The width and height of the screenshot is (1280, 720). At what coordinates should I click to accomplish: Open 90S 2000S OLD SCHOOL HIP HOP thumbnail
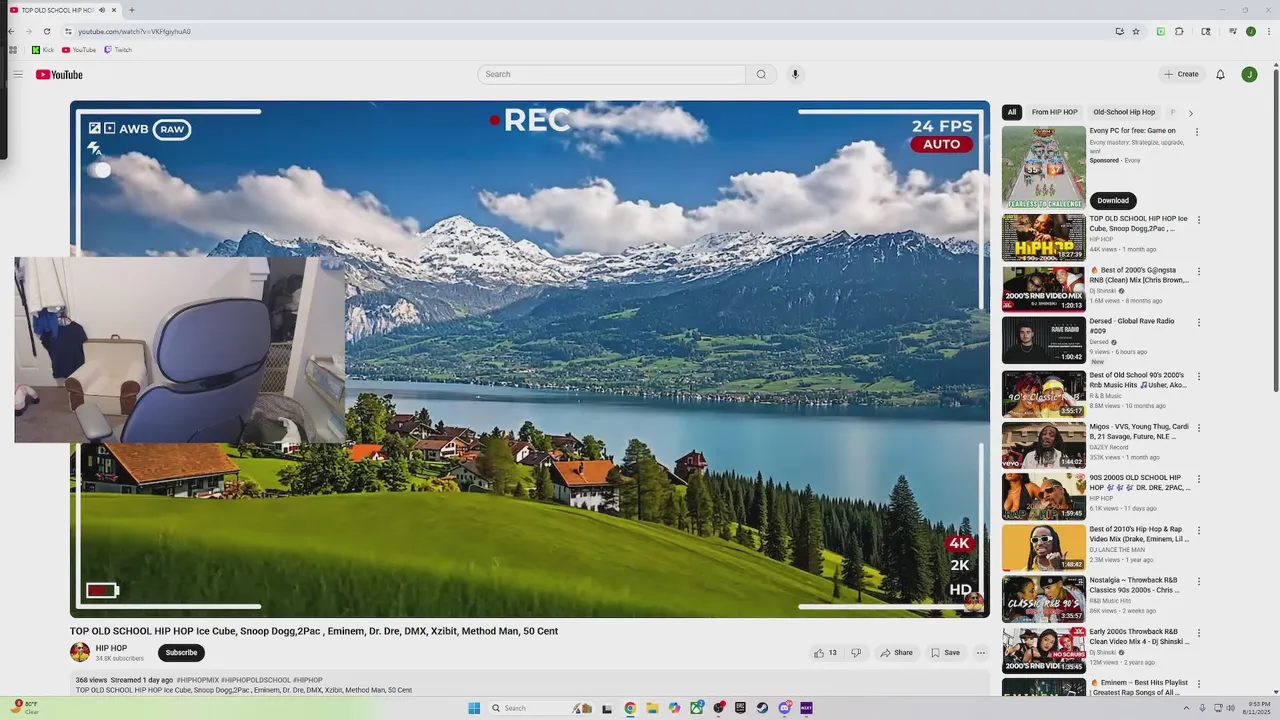(1044, 497)
